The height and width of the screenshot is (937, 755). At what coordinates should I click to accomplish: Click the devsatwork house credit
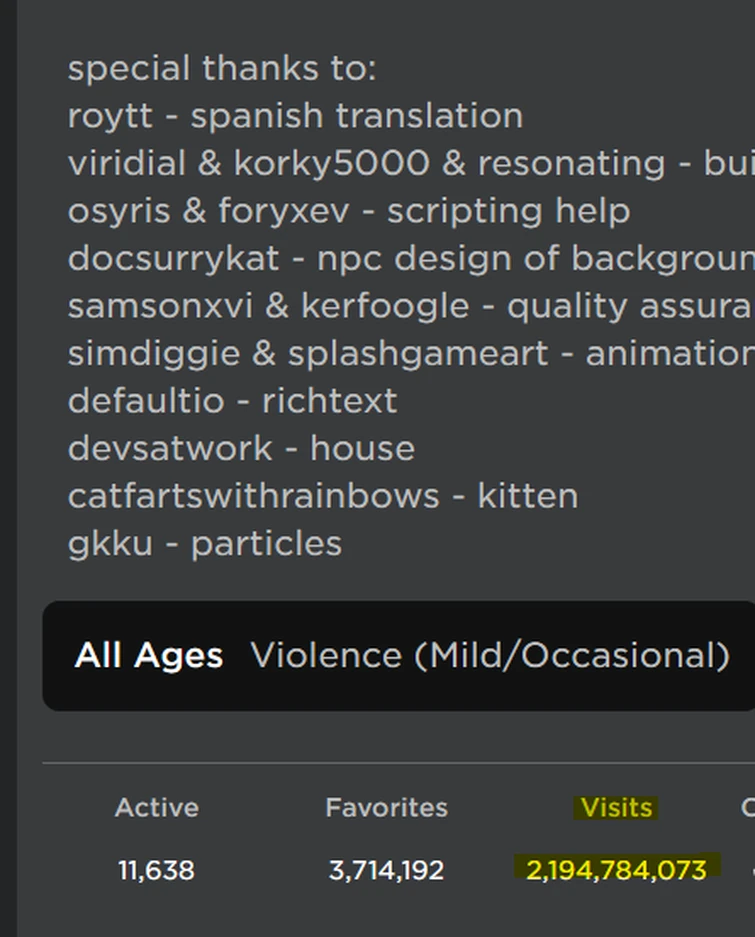click(241, 448)
